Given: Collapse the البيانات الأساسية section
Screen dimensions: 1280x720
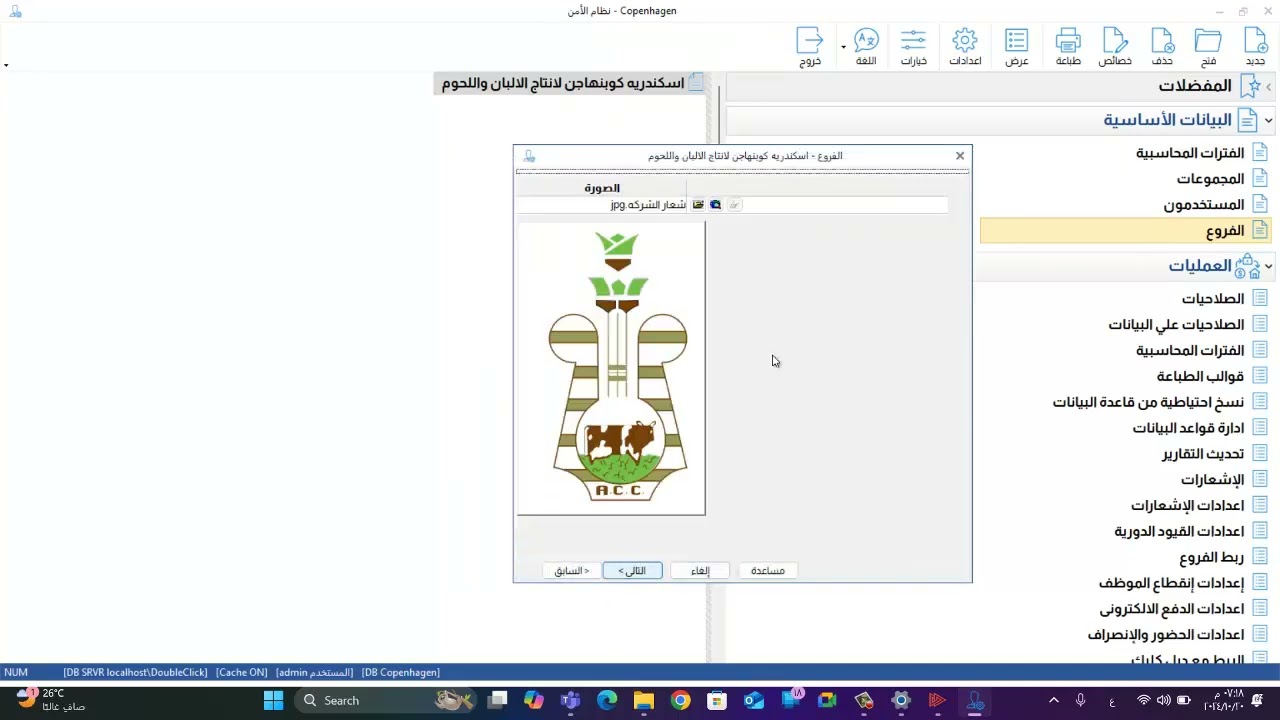Looking at the screenshot, I should click(1268, 120).
